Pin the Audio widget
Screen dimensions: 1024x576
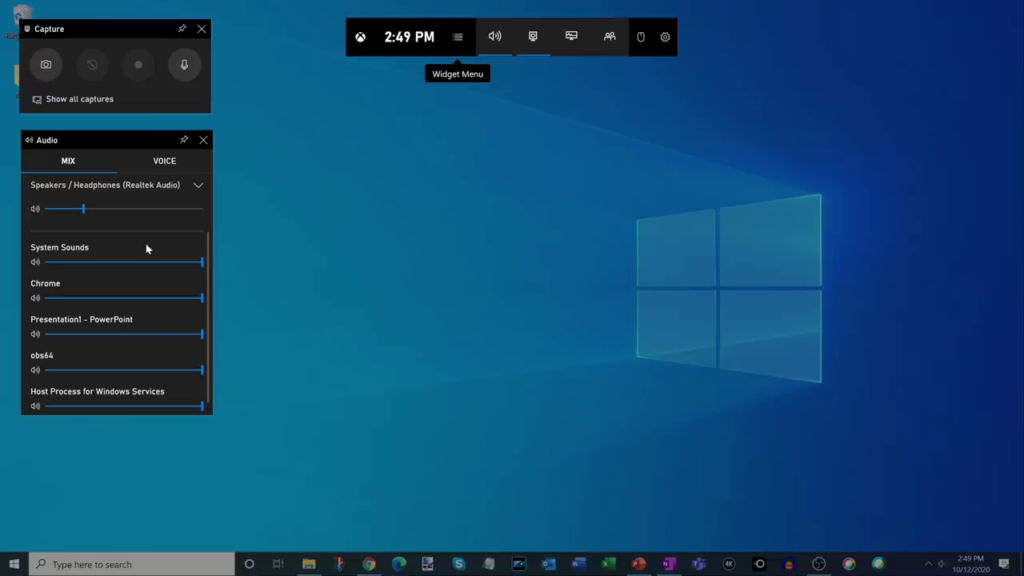coord(185,140)
